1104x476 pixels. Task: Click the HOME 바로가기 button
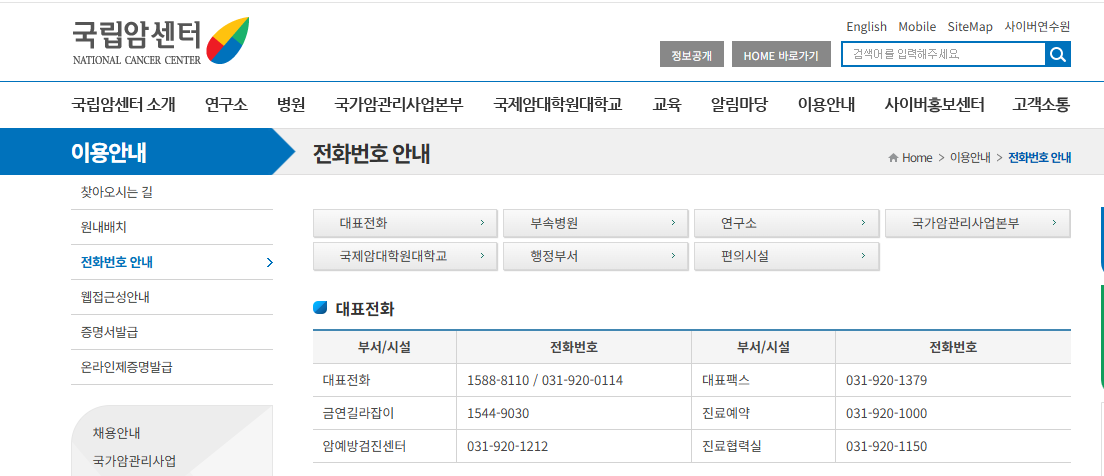[x=781, y=55]
